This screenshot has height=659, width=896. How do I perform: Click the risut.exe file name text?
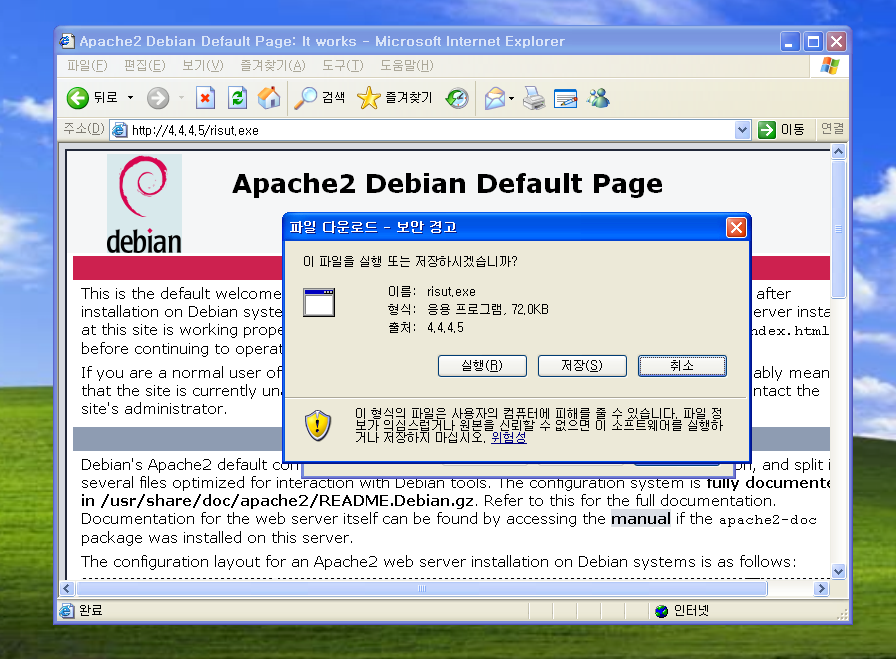pos(451,292)
